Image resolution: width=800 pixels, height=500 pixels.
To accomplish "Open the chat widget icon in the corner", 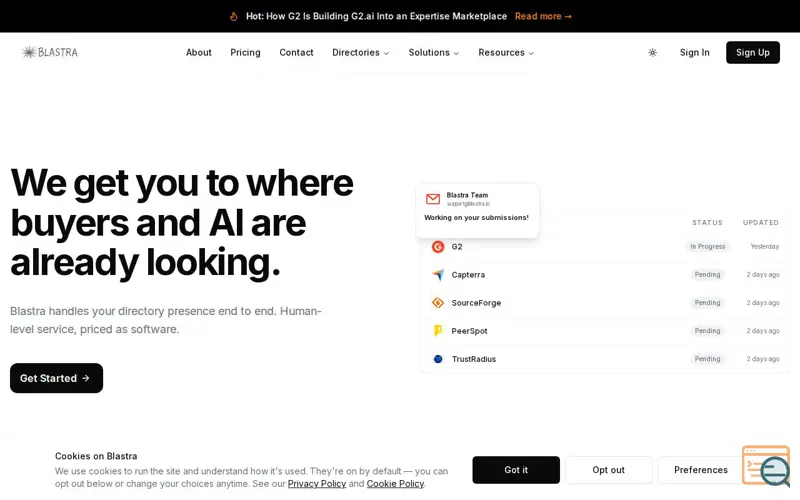I will click(766, 465).
